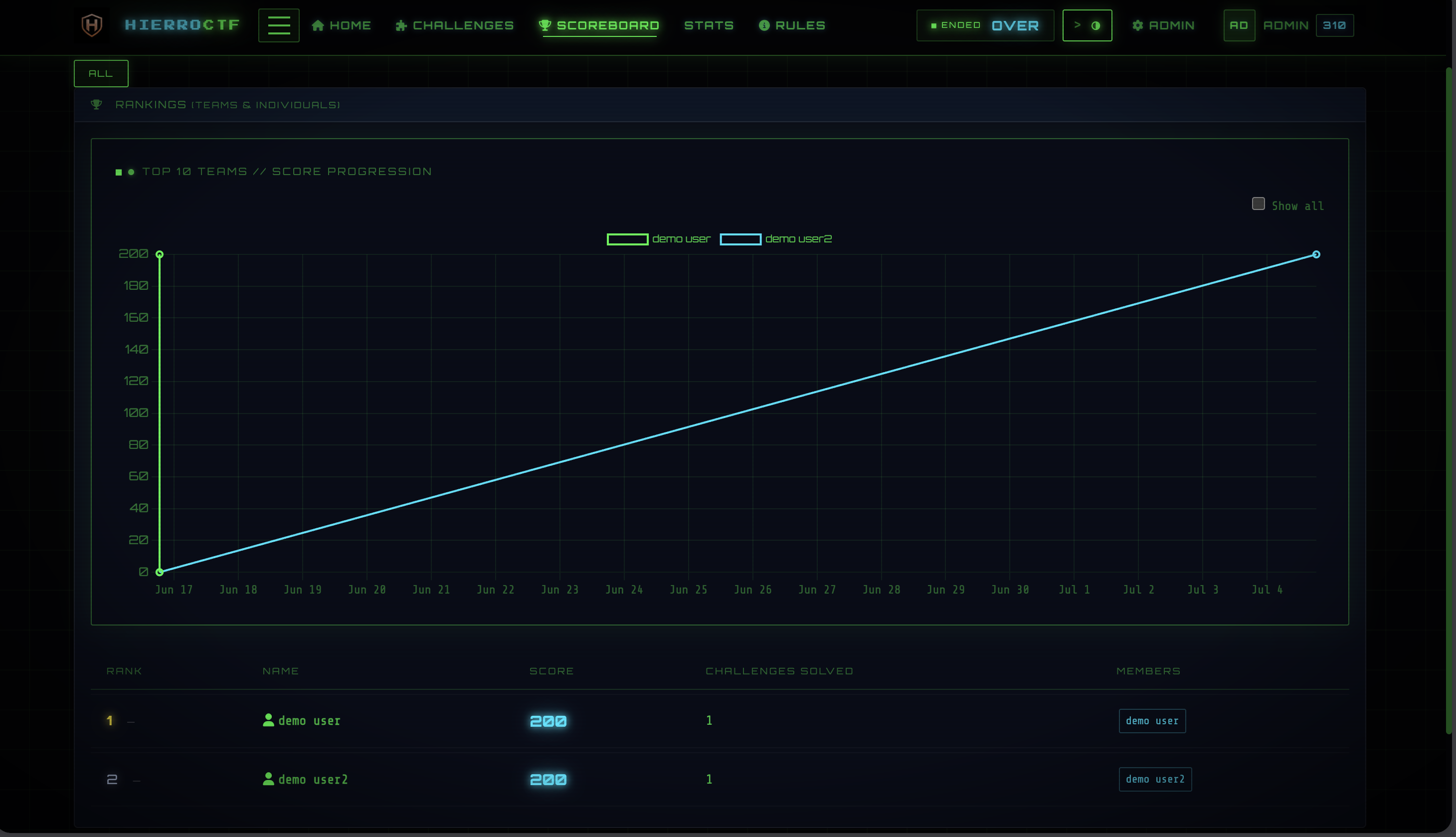Enable the Show all checkbox
1456x837 pixels.
coord(1259,204)
